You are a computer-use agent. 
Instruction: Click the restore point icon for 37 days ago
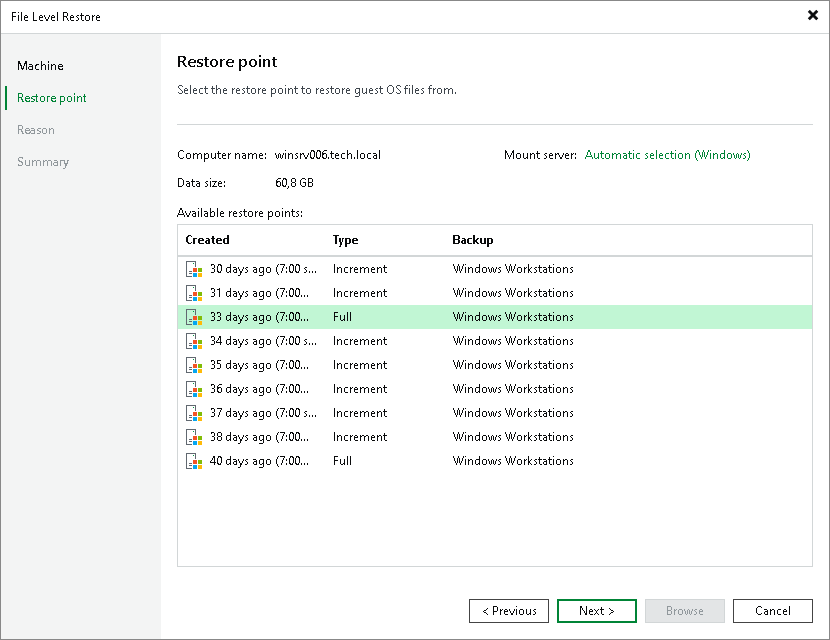[x=194, y=413]
